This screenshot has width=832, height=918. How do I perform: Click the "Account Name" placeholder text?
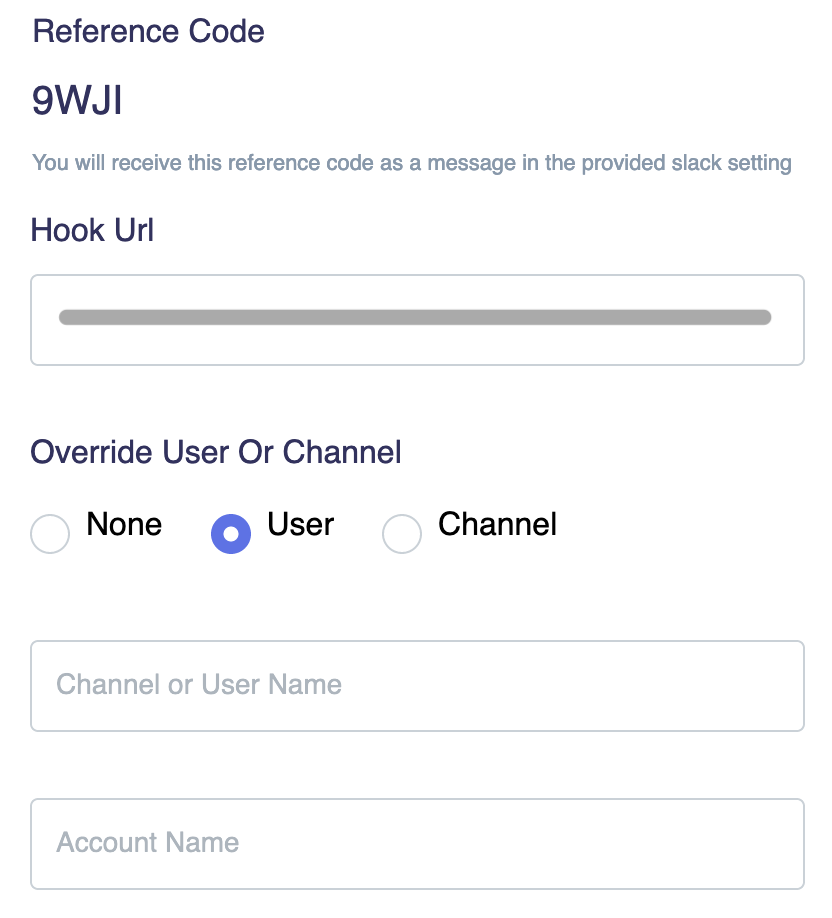coord(148,842)
